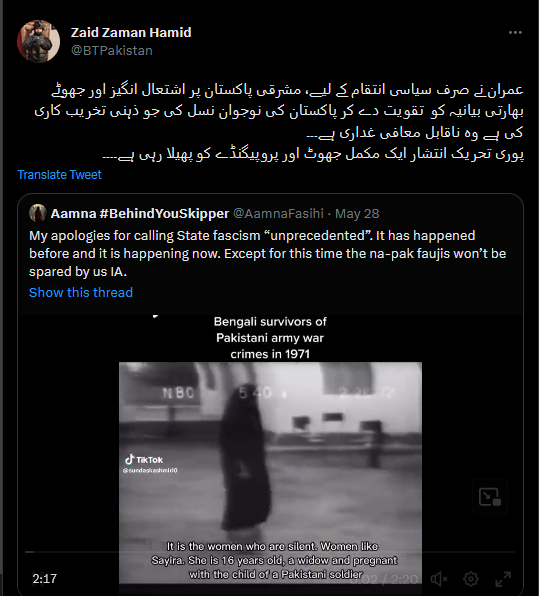Open Zaid Zaman Hamid's profile picture
Image resolution: width=539 pixels, height=596 pixels.
38,41
